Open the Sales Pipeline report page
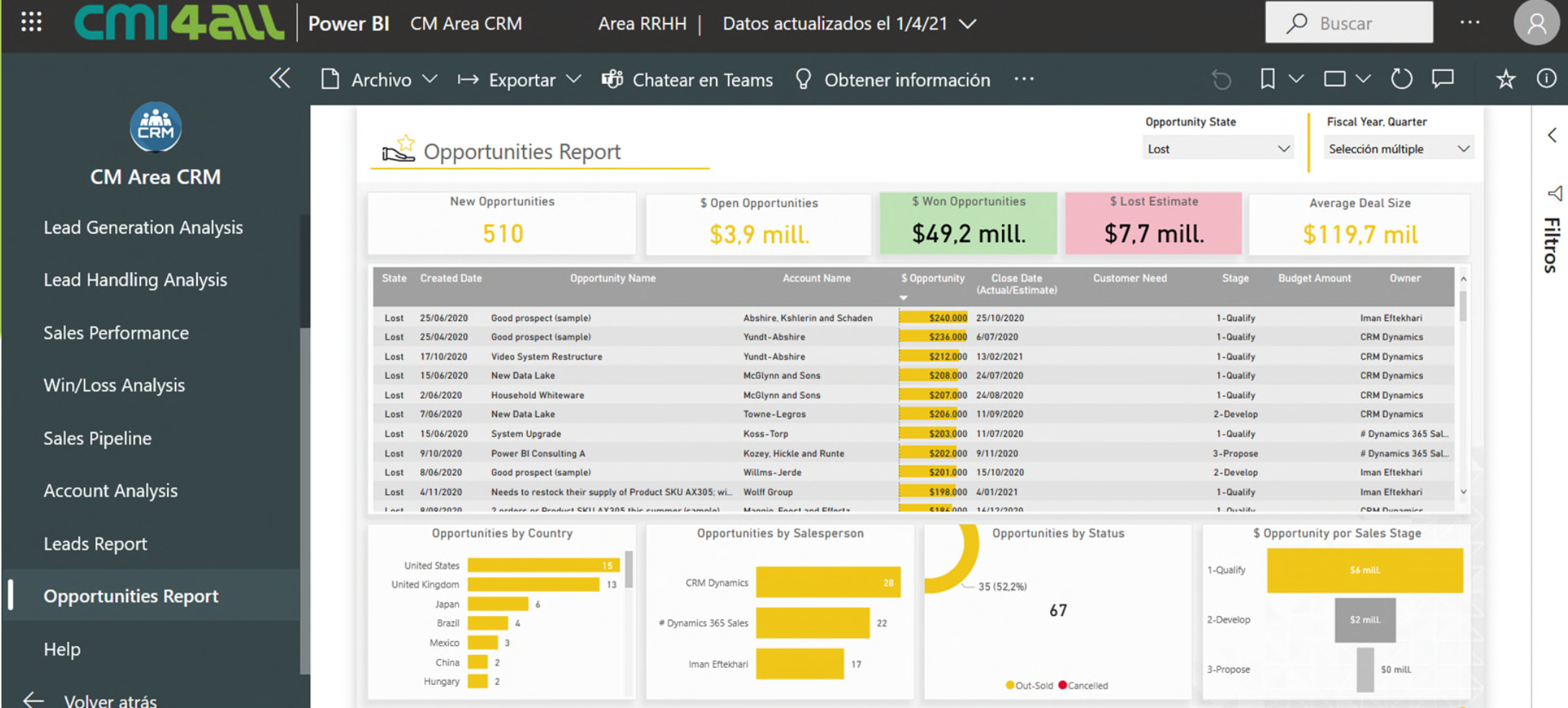The image size is (1568, 708). coord(97,437)
